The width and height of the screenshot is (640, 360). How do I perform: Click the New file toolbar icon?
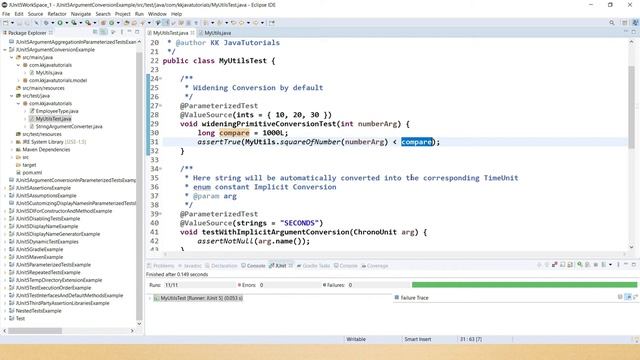(x=6, y=23)
